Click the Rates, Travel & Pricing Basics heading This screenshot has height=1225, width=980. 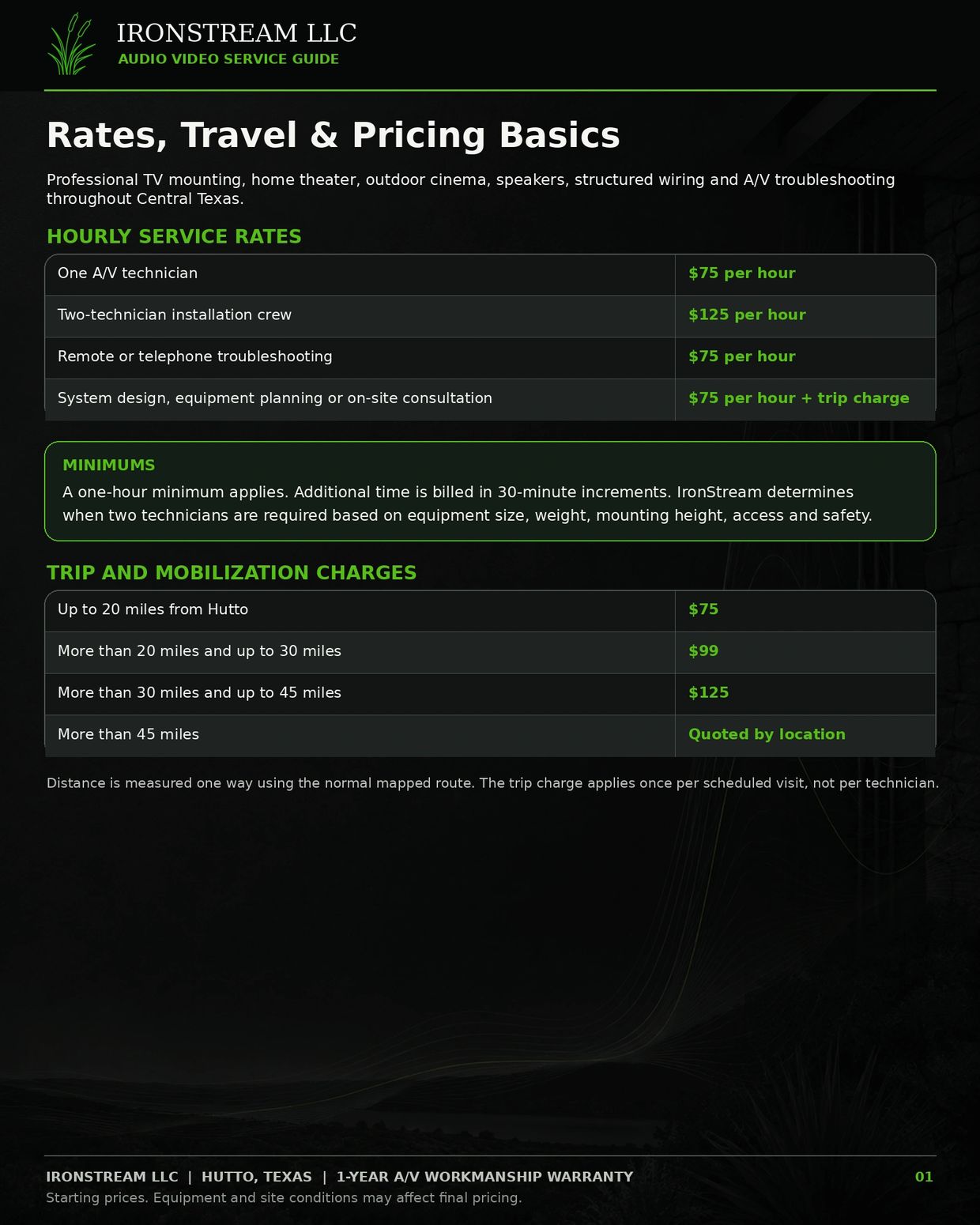point(333,135)
